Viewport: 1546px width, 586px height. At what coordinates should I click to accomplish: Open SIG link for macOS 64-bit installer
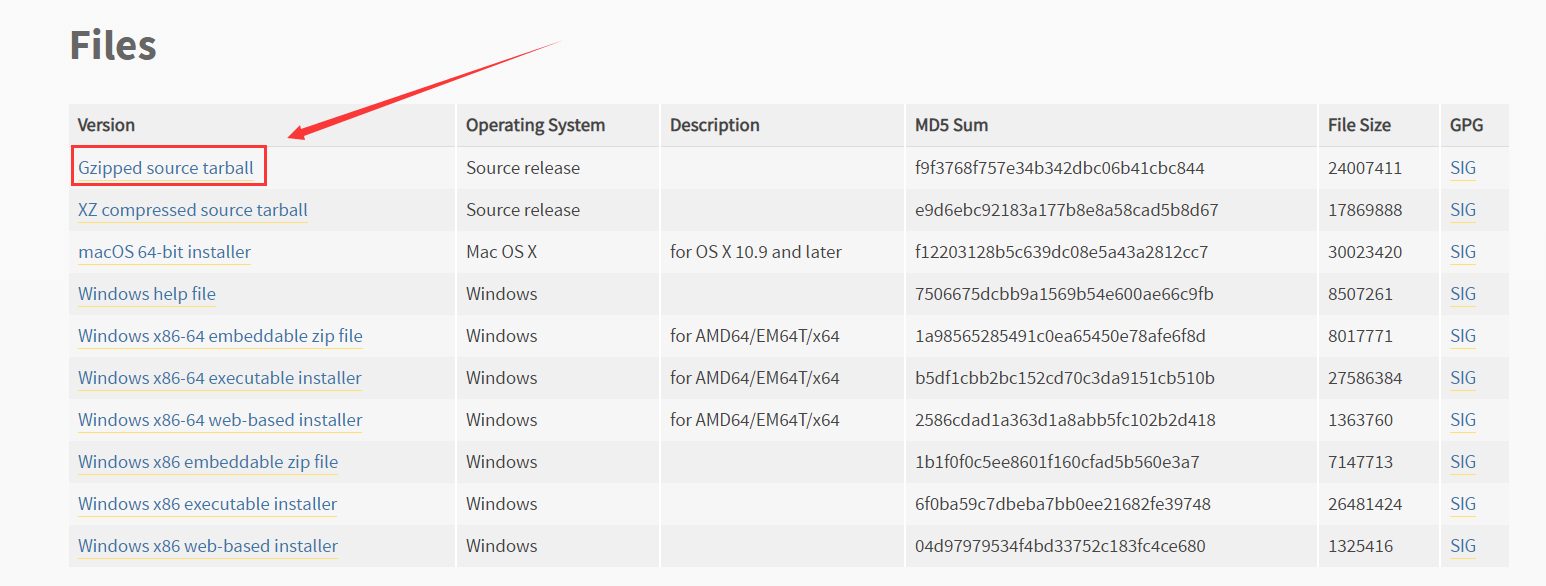point(1462,252)
